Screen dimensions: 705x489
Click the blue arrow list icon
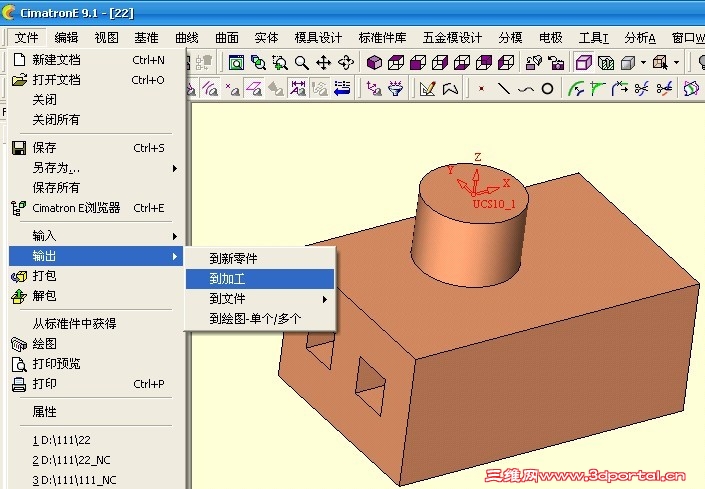pyautogui.click(x=342, y=88)
